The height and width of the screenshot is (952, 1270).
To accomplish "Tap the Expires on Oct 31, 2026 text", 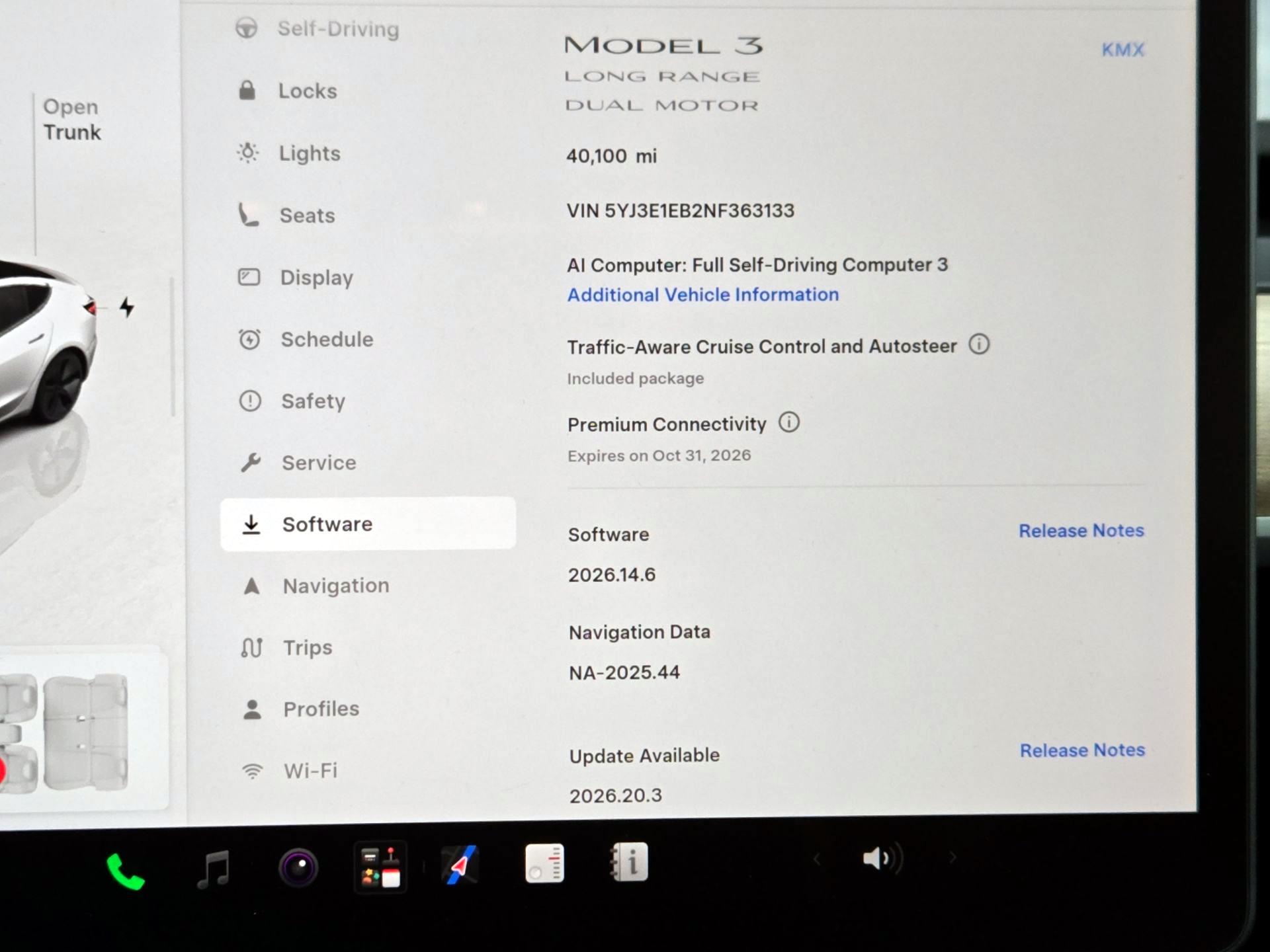I will pos(659,456).
